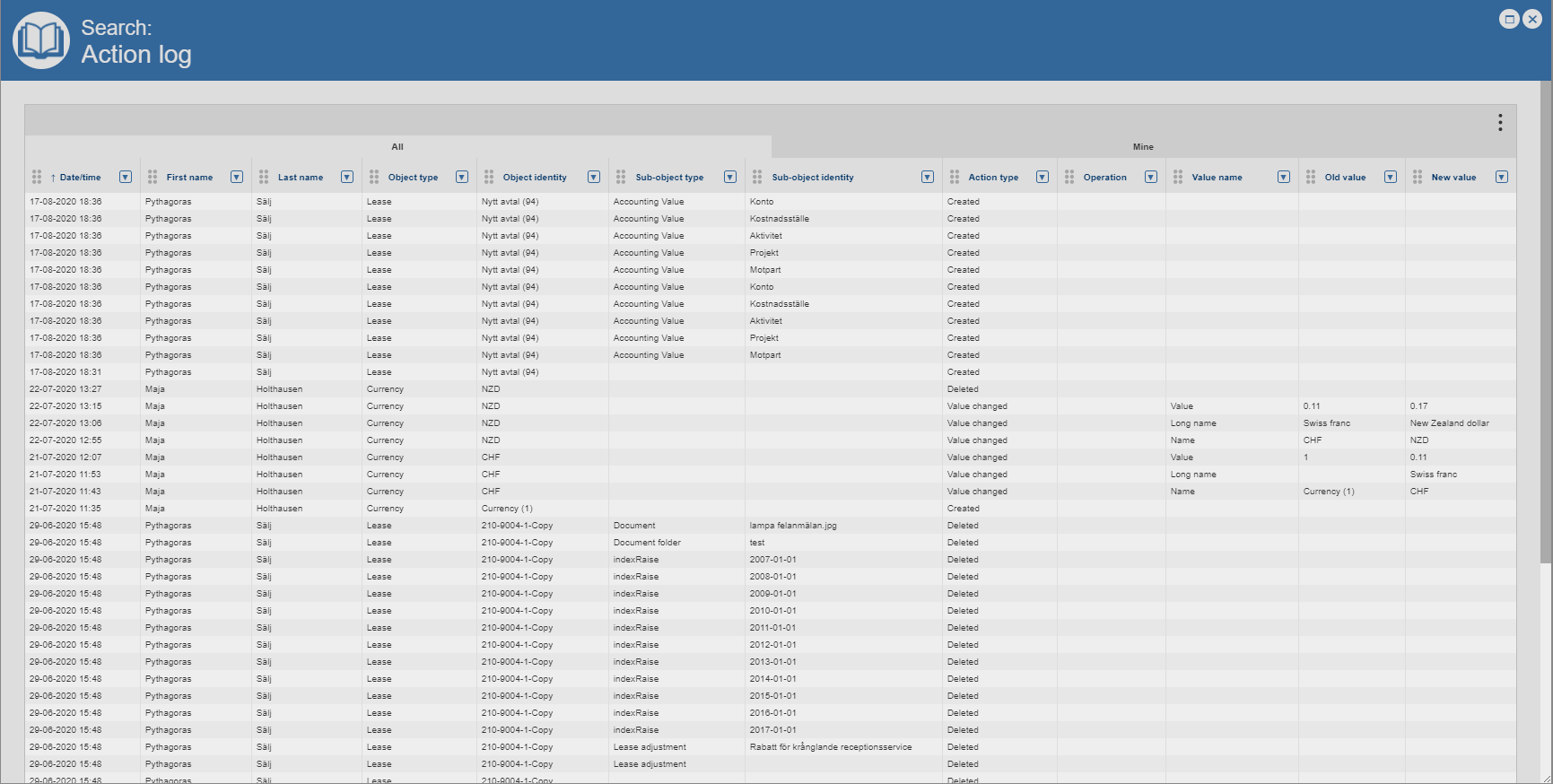Click the Value name column drag handle
Viewport: 1553px width, 784px height.
click(x=1178, y=177)
